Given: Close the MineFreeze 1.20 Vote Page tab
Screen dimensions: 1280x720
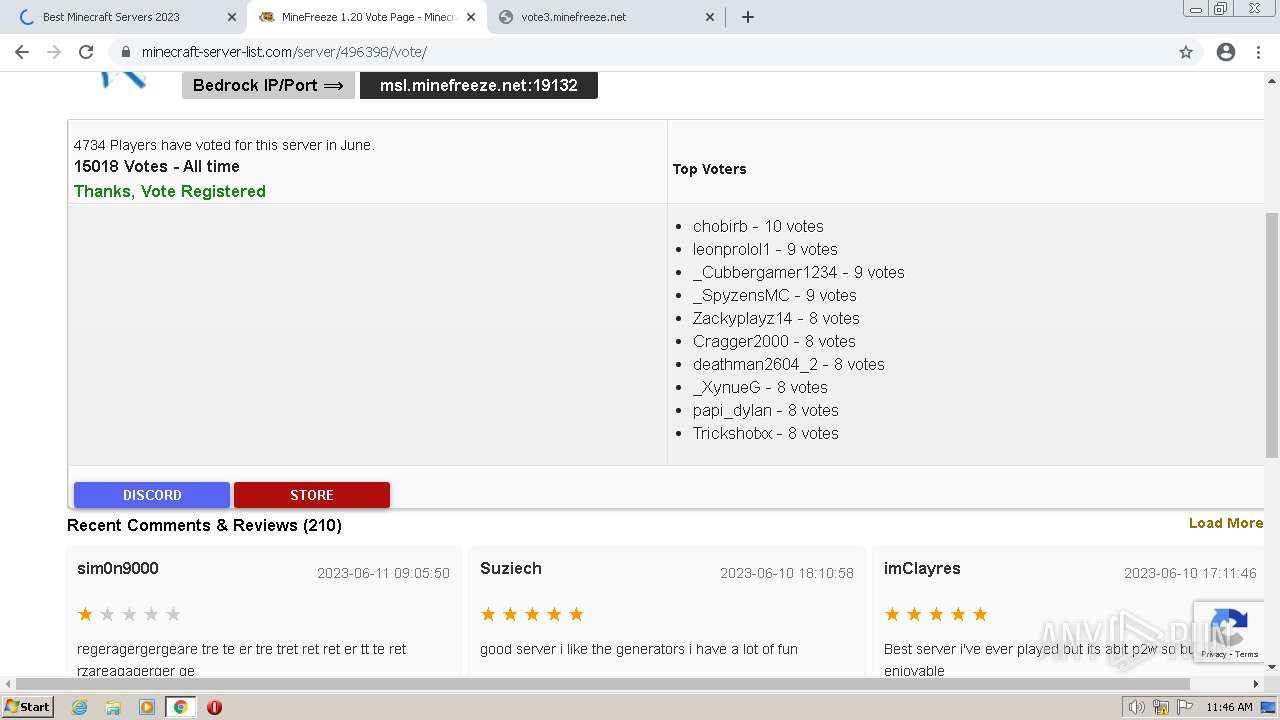Looking at the screenshot, I should click(x=471, y=17).
